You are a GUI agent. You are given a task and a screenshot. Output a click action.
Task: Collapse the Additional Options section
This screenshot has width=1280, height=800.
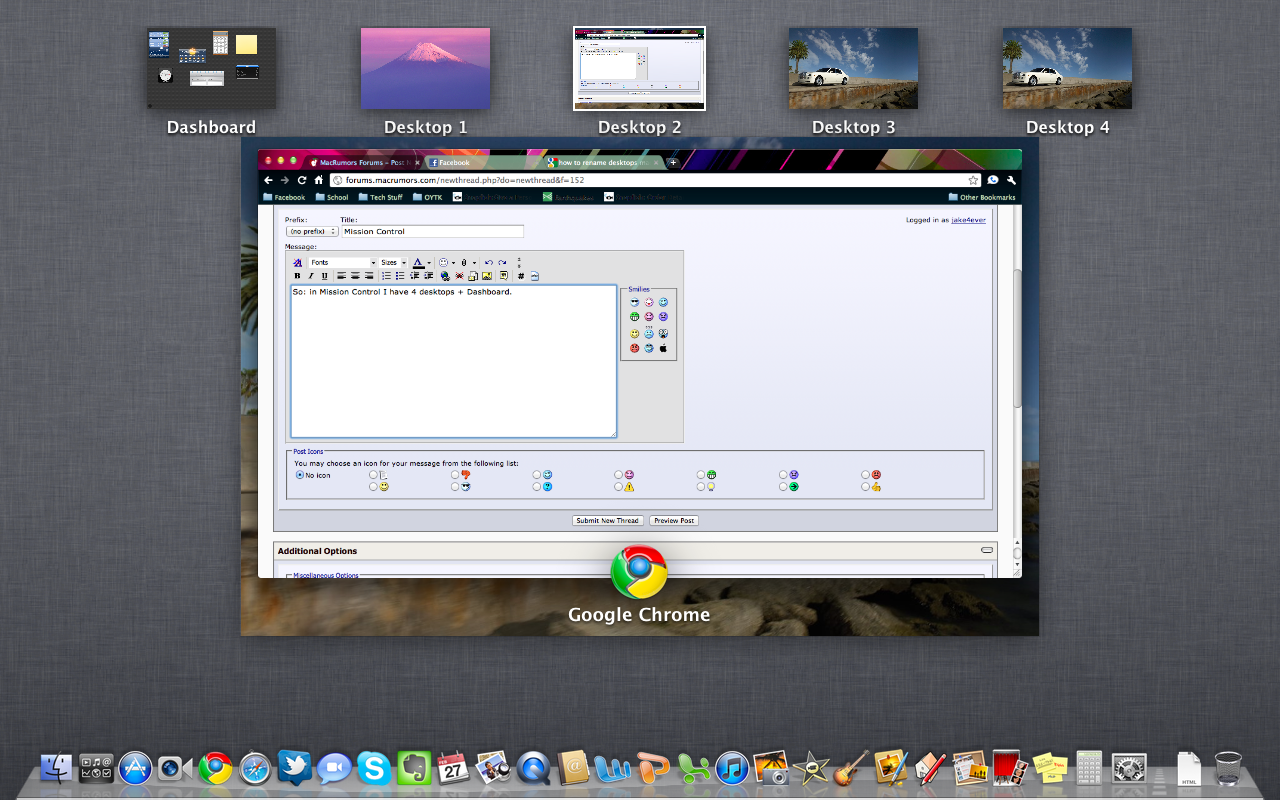(x=987, y=550)
